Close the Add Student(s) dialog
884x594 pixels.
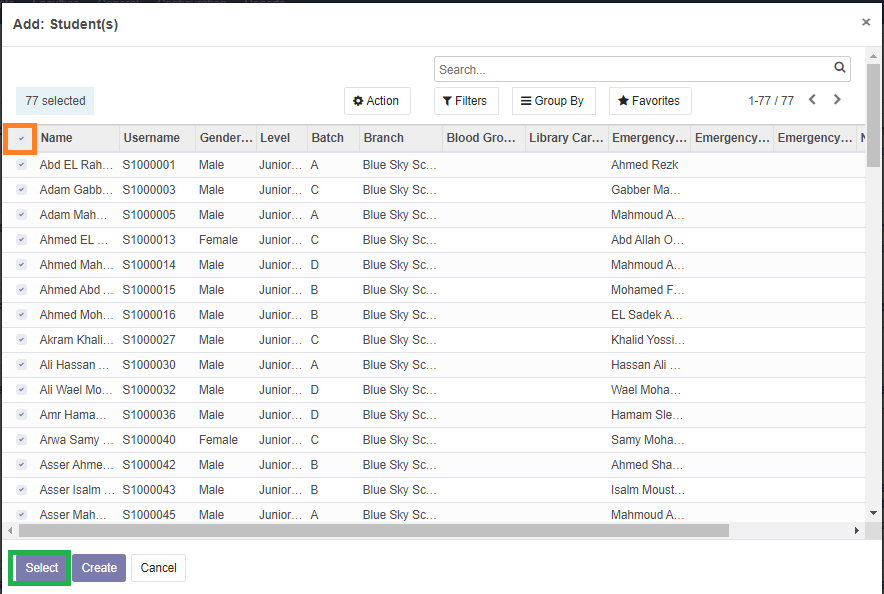866,22
